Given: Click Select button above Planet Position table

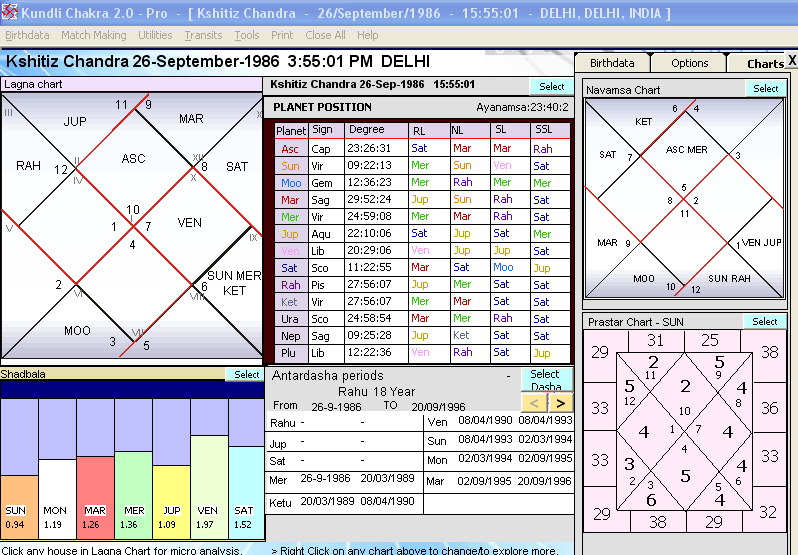Looking at the screenshot, I should [552, 86].
